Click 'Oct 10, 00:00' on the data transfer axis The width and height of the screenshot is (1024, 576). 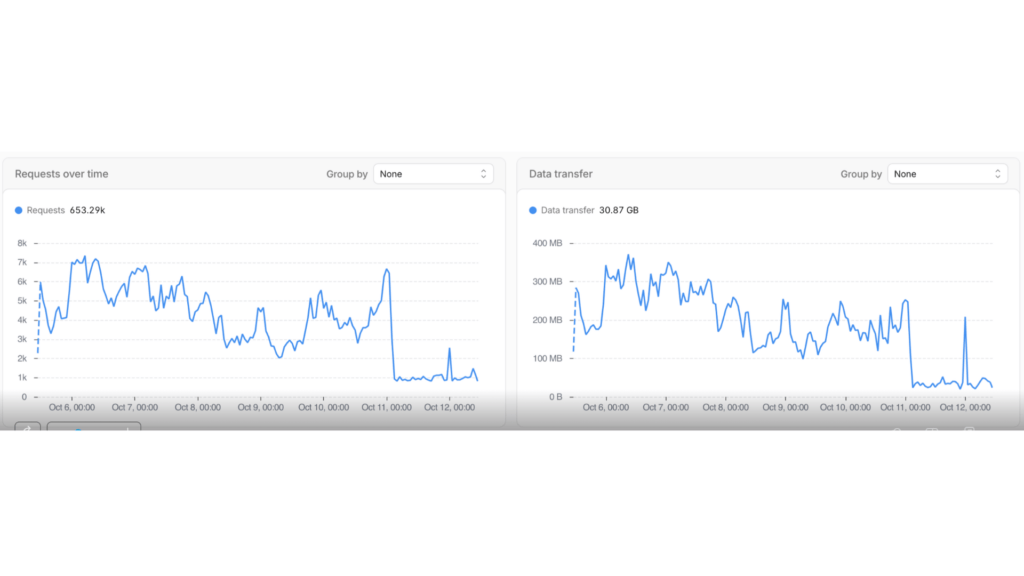845,408
